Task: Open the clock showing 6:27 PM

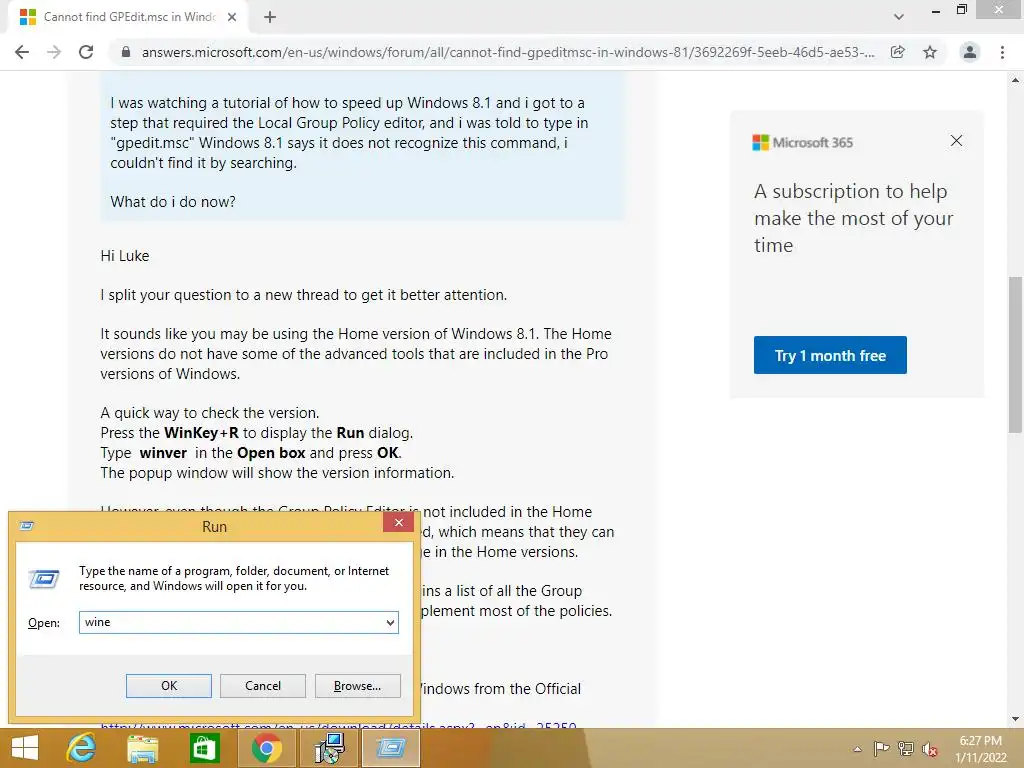Action: pos(980,749)
